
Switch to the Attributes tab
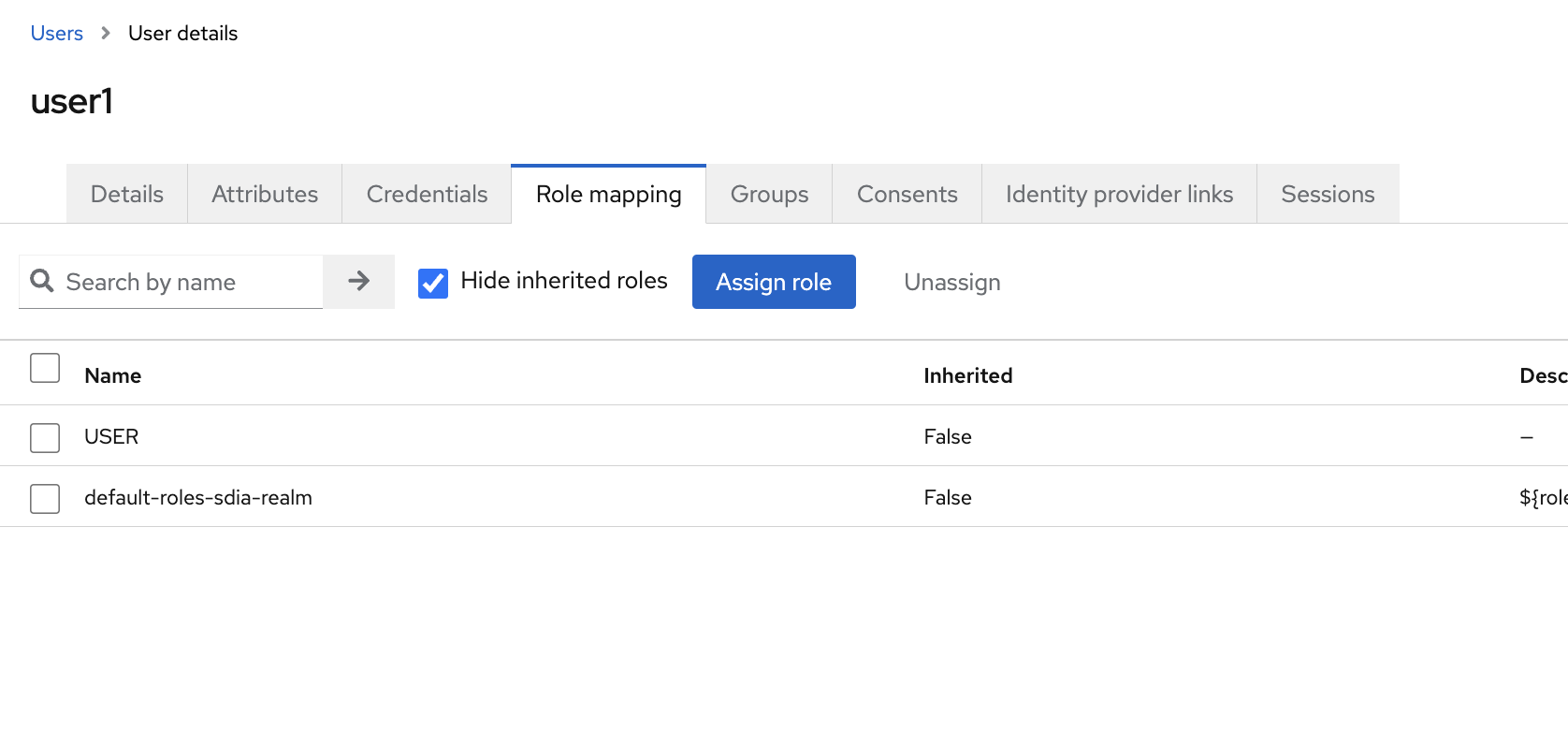265,194
